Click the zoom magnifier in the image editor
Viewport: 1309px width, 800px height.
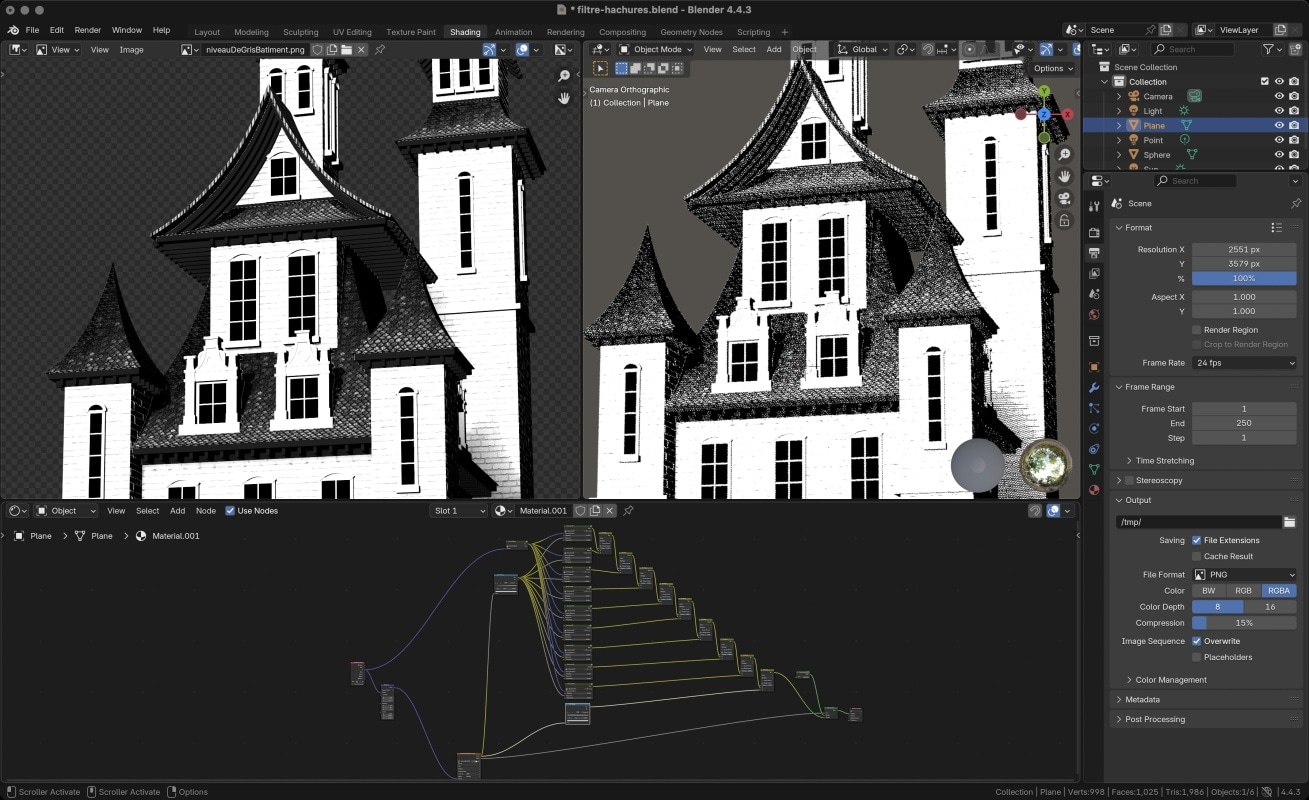tap(564, 76)
